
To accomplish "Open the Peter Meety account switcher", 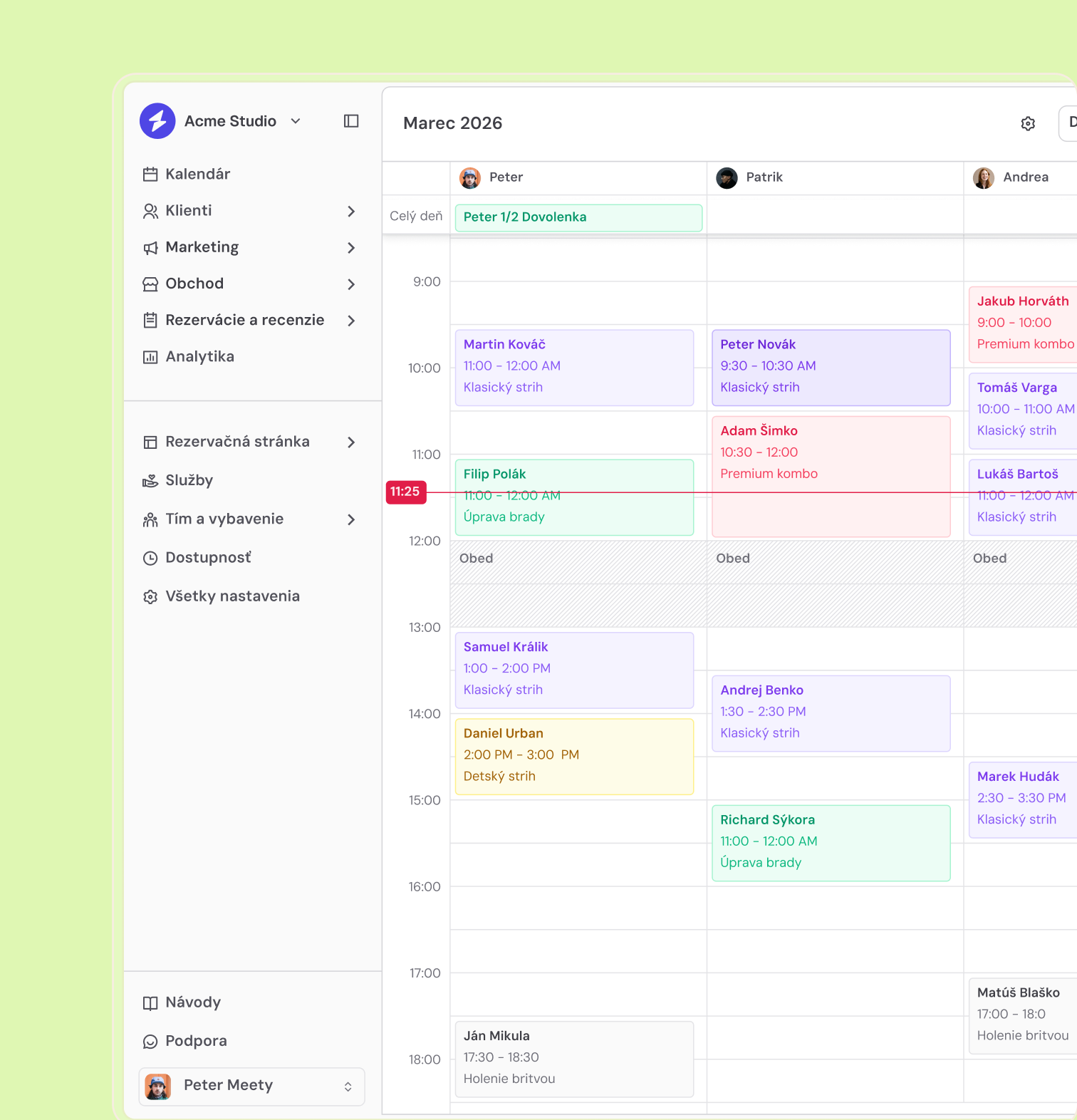I will tap(251, 1086).
